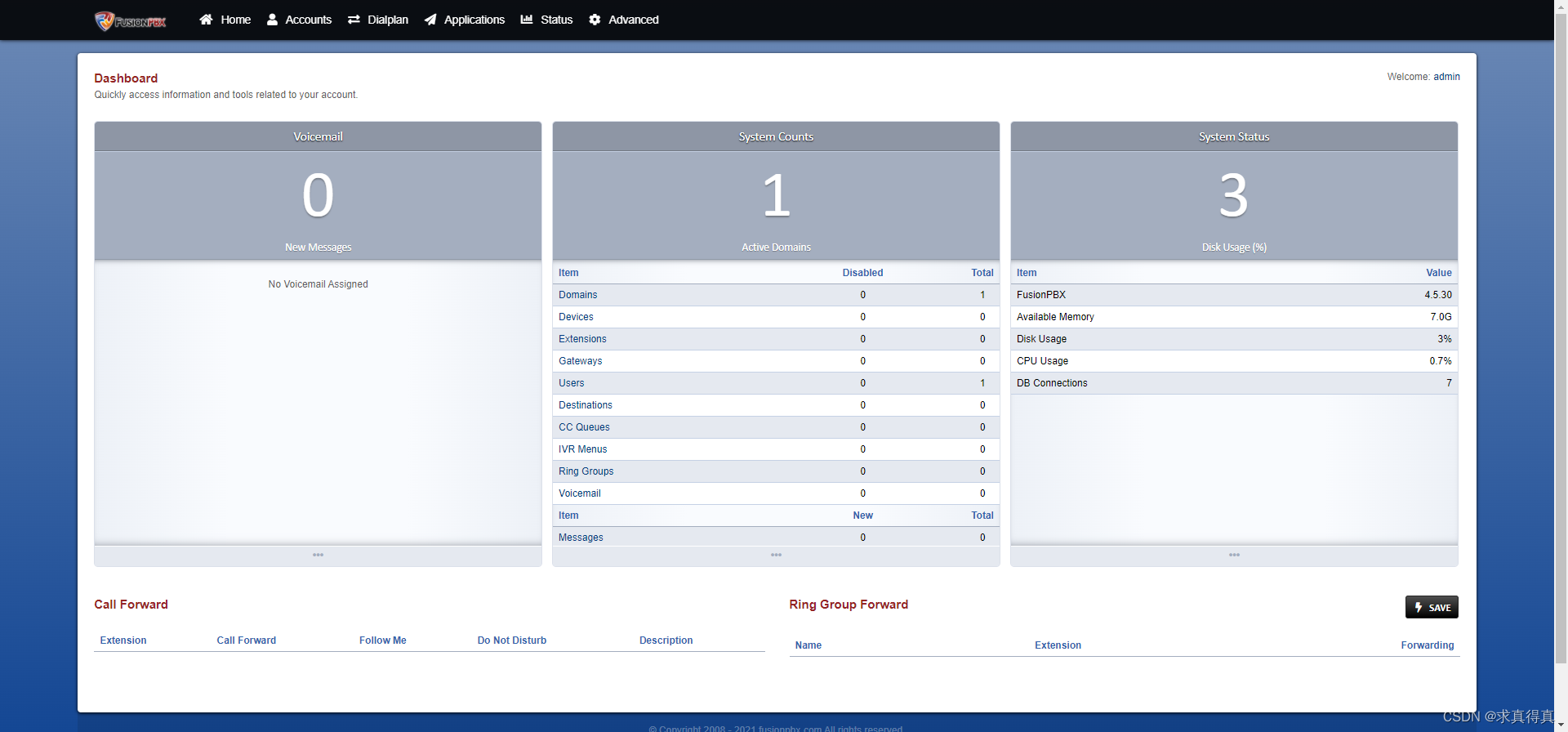Screen dimensions: 1568x732
Task: Click the DB Connections row
Action: click(1234, 383)
